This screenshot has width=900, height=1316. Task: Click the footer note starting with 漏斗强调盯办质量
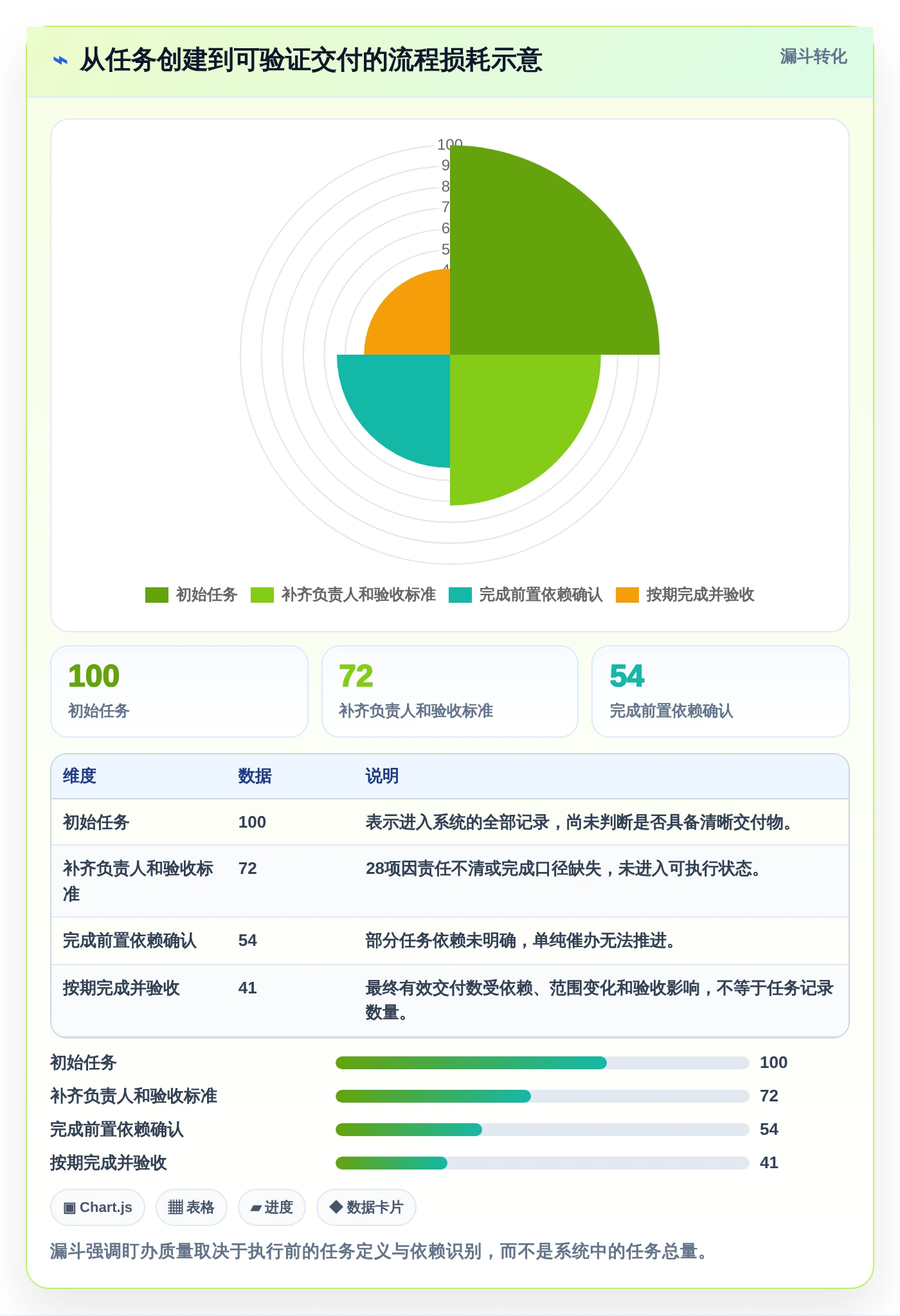(x=379, y=1251)
